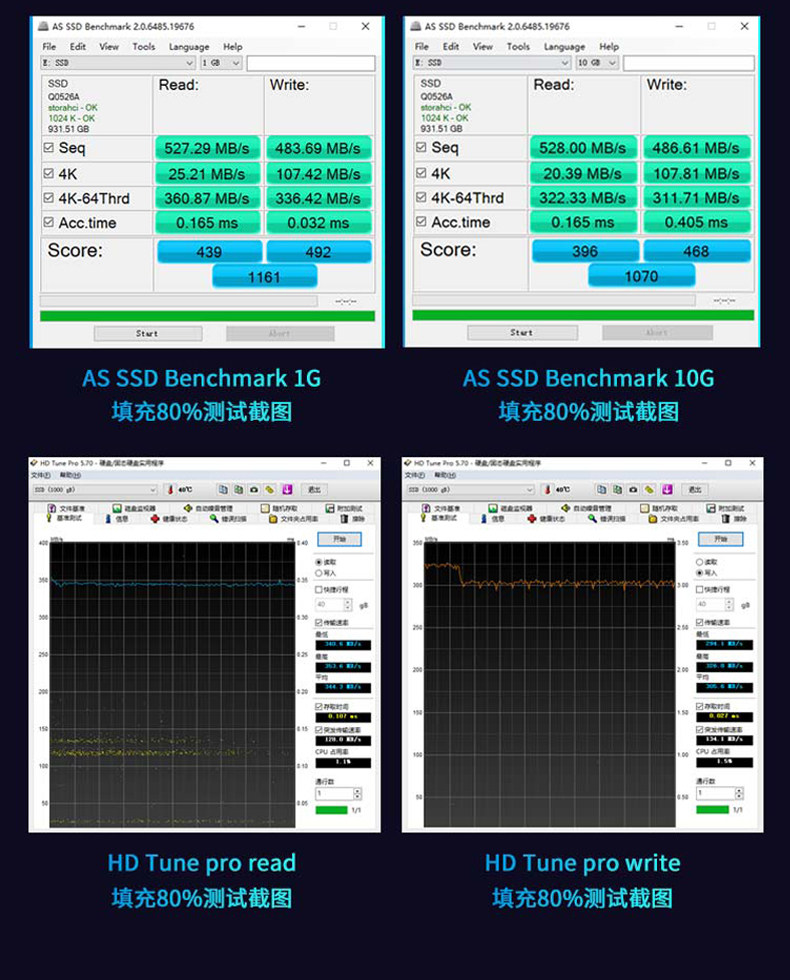Open 文件基准 tab in HD Tune read window

(x=66, y=508)
